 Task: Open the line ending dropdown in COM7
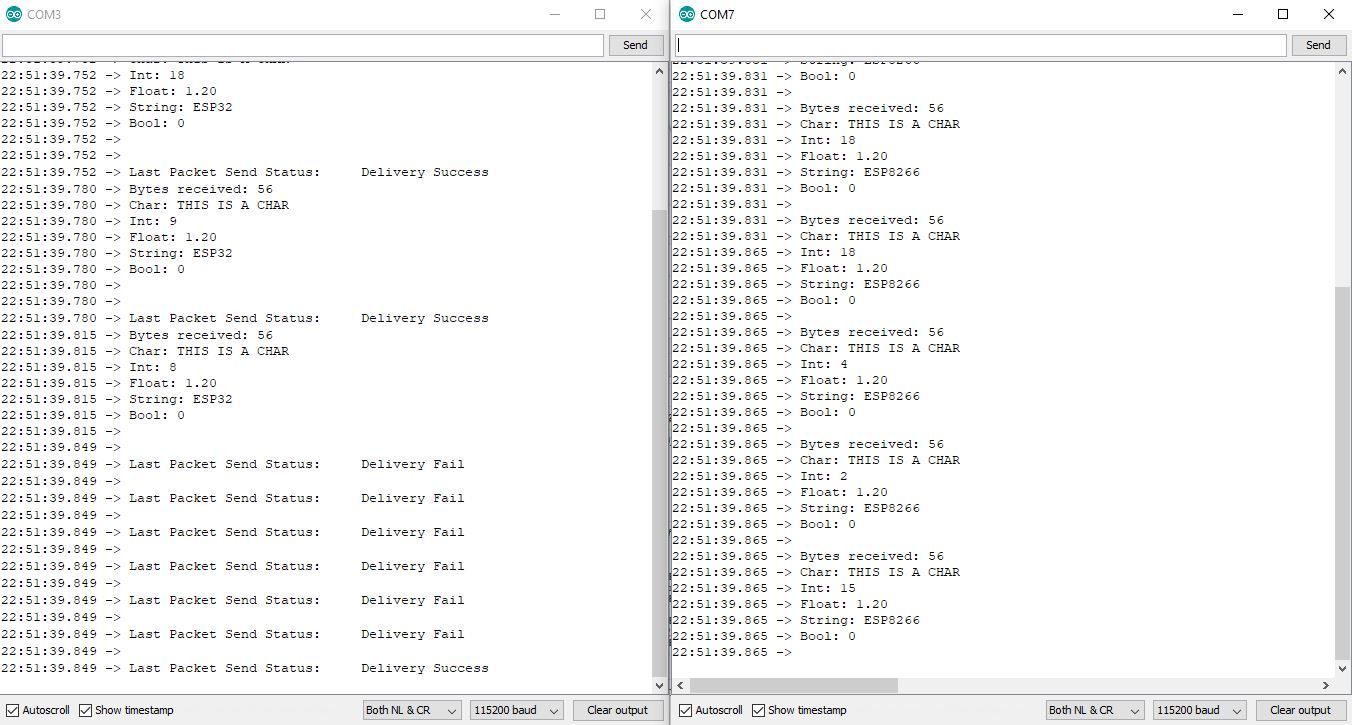pos(1093,710)
